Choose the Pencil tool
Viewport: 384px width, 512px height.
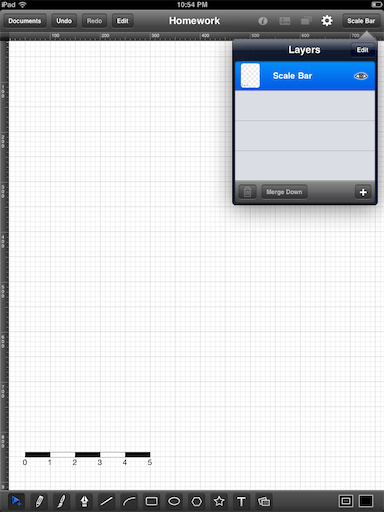(x=39, y=501)
